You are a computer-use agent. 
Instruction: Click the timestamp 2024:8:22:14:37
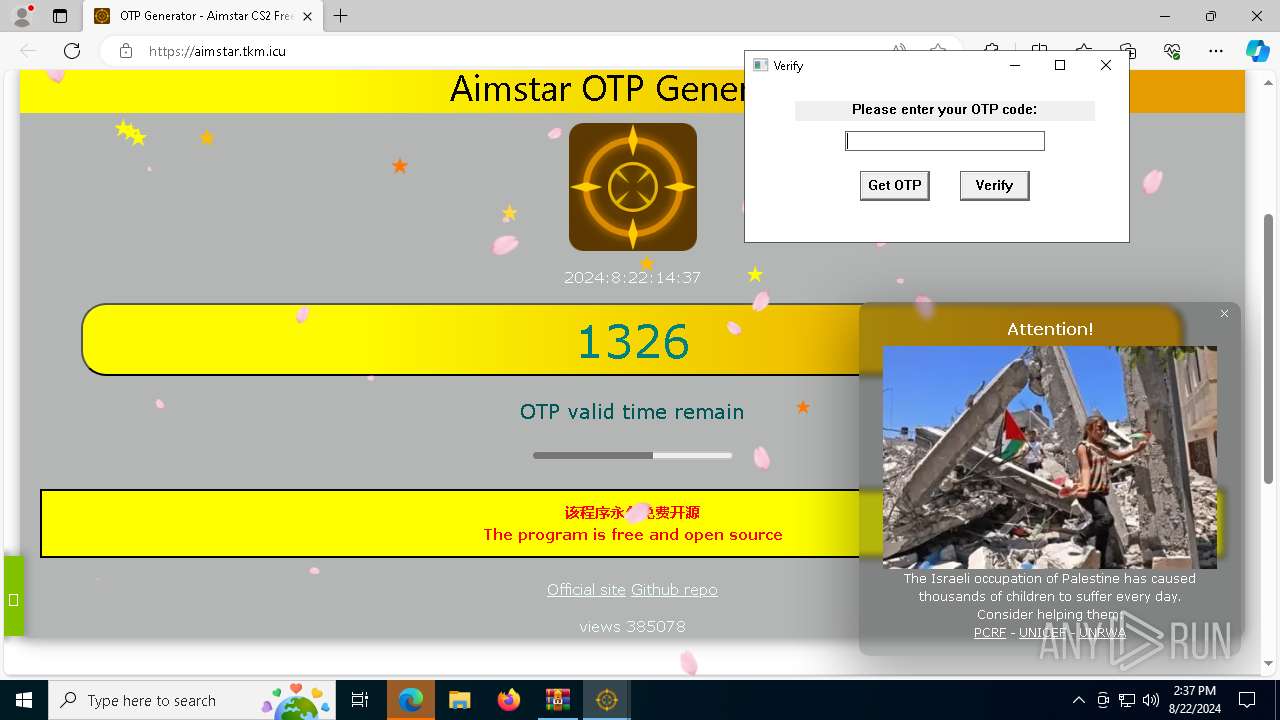632,278
